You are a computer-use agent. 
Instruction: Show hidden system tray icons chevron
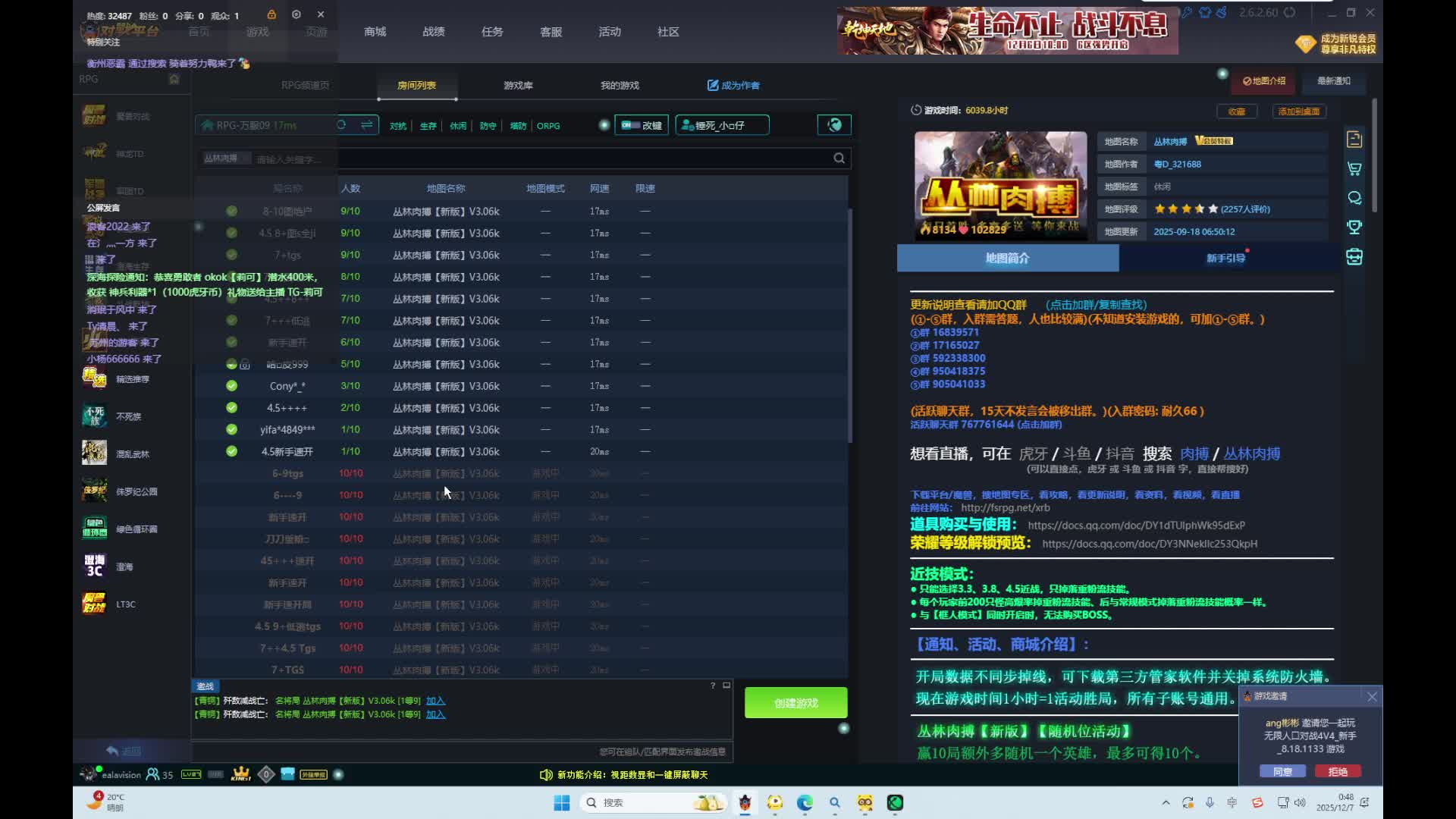[x=1166, y=802]
